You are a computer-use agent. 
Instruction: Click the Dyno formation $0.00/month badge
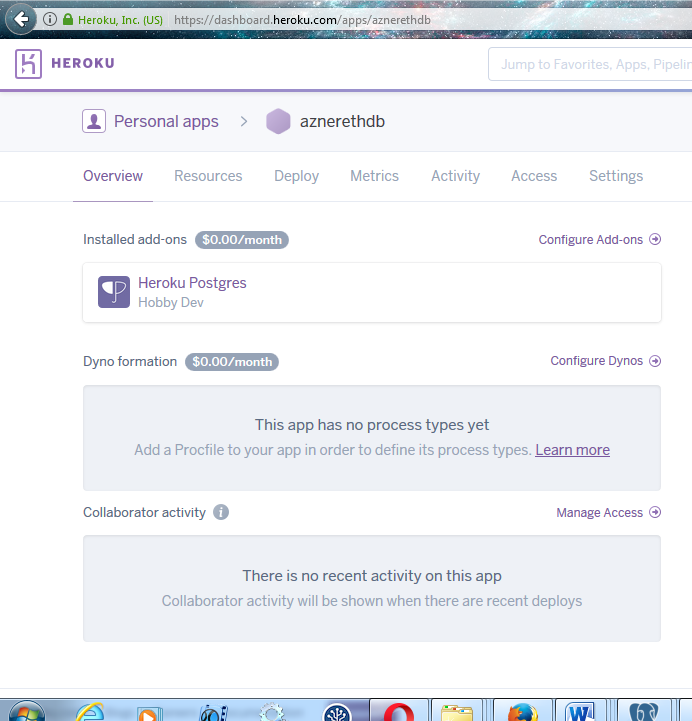232,362
